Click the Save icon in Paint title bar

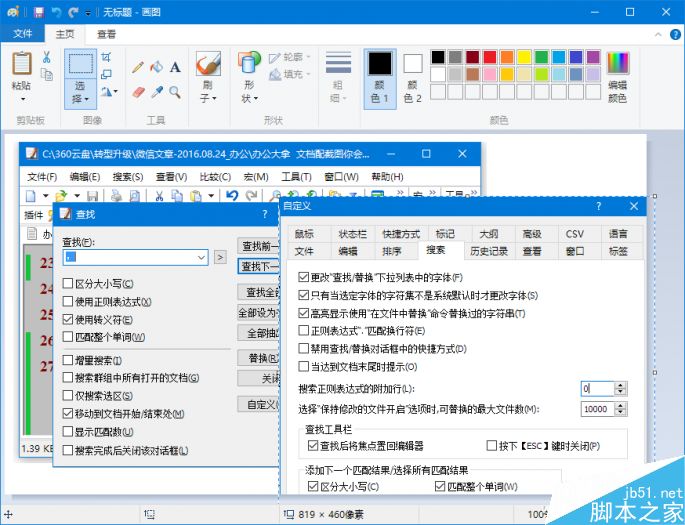(x=39, y=12)
